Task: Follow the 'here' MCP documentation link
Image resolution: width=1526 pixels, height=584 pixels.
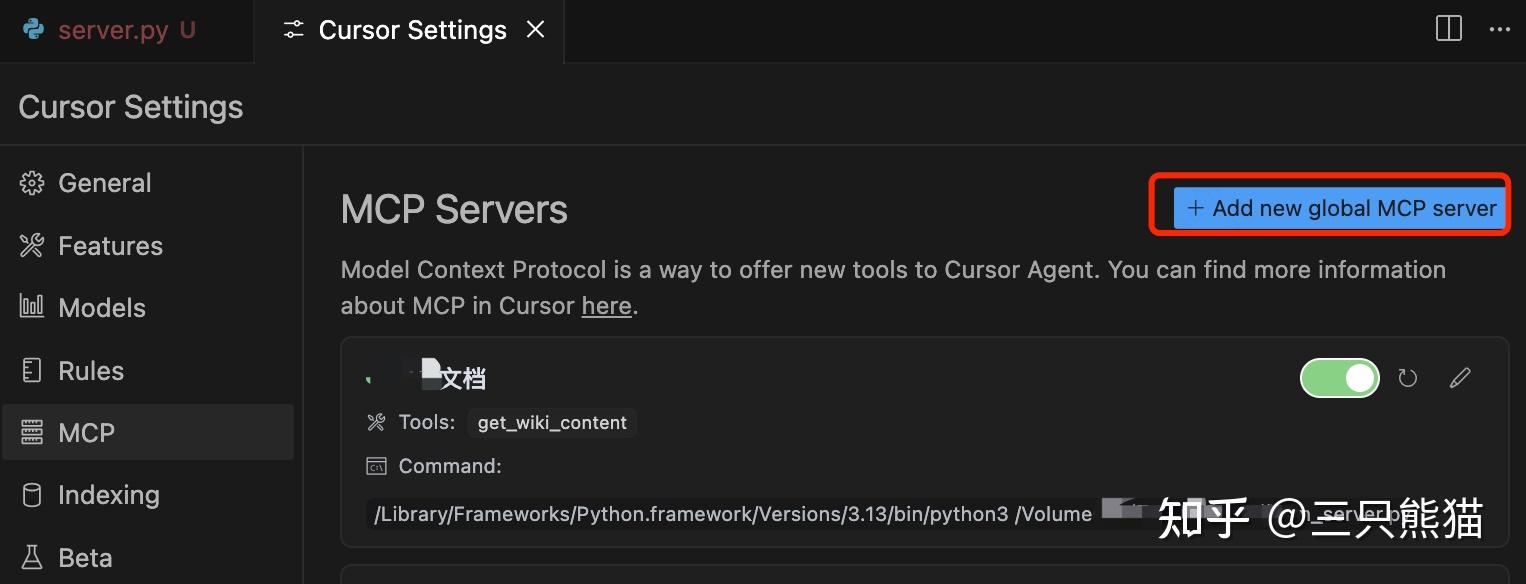Action: pyautogui.click(x=606, y=306)
